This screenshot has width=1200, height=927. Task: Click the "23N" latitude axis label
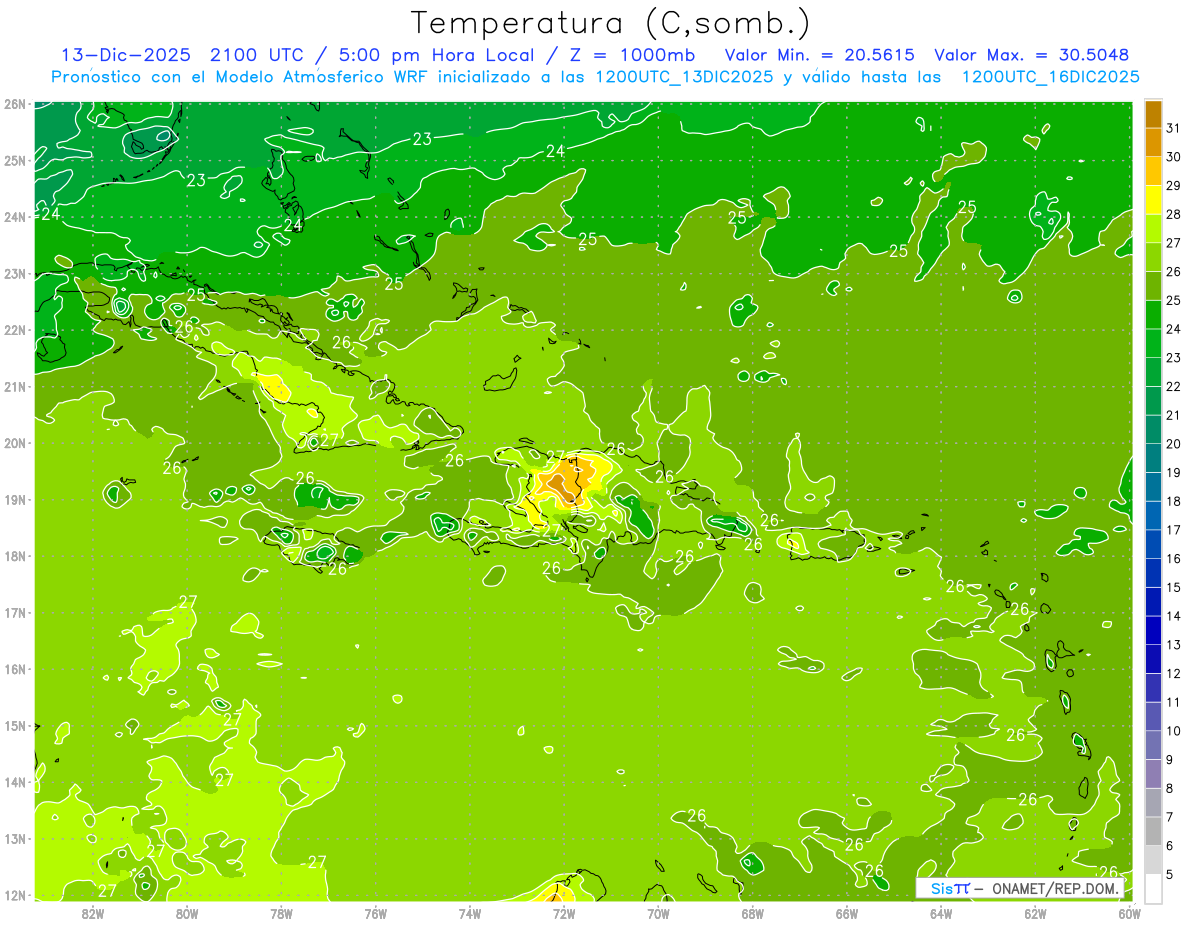(15, 273)
